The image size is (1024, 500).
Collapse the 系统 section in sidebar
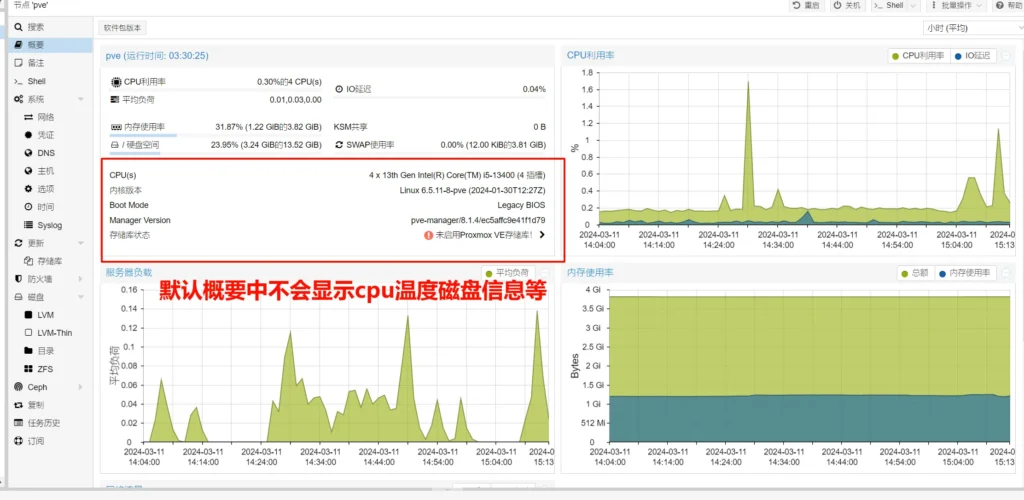(x=81, y=99)
